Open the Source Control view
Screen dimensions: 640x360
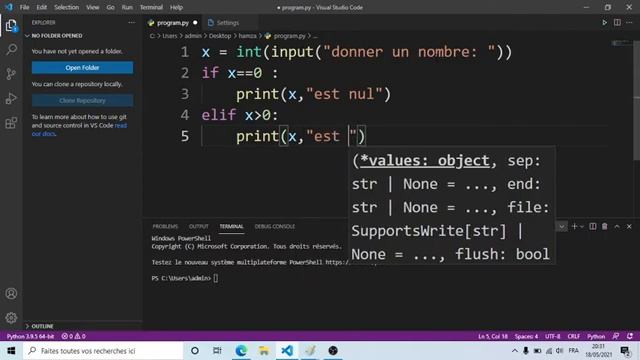tap(11, 74)
